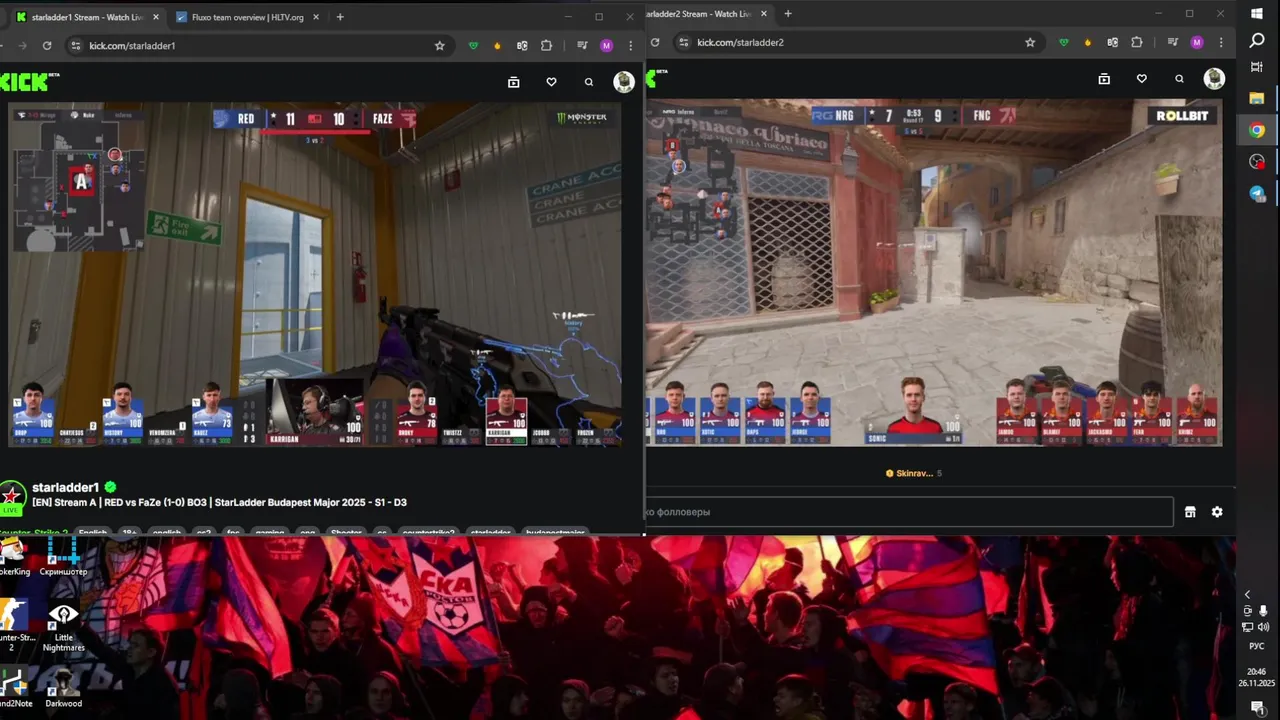The width and height of the screenshot is (1280, 720).
Task: Click address bar showing kick.com/starladder2
Action: 857,42
